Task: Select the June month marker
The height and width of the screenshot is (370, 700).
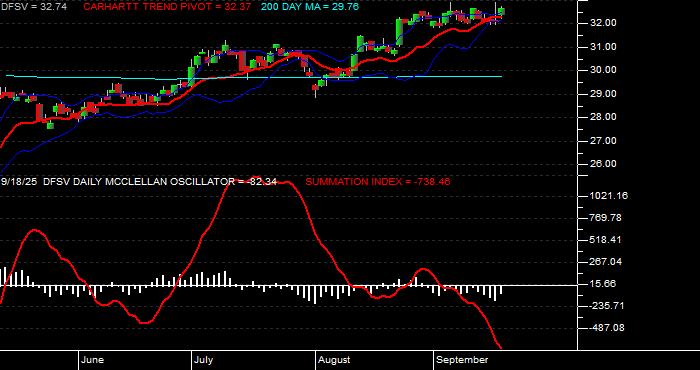Action: click(x=93, y=360)
